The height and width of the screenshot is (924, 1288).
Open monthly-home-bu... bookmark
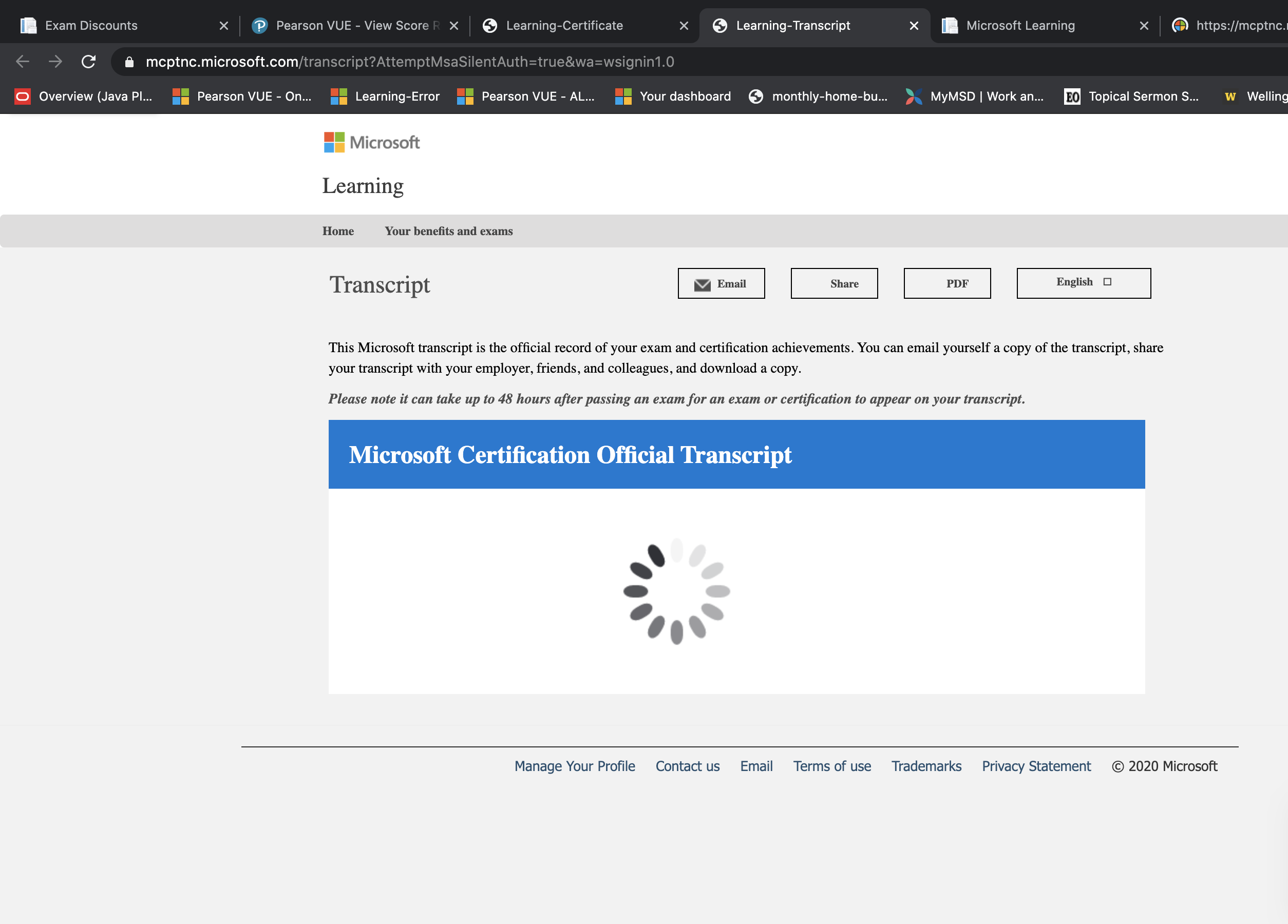(x=818, y=97)
